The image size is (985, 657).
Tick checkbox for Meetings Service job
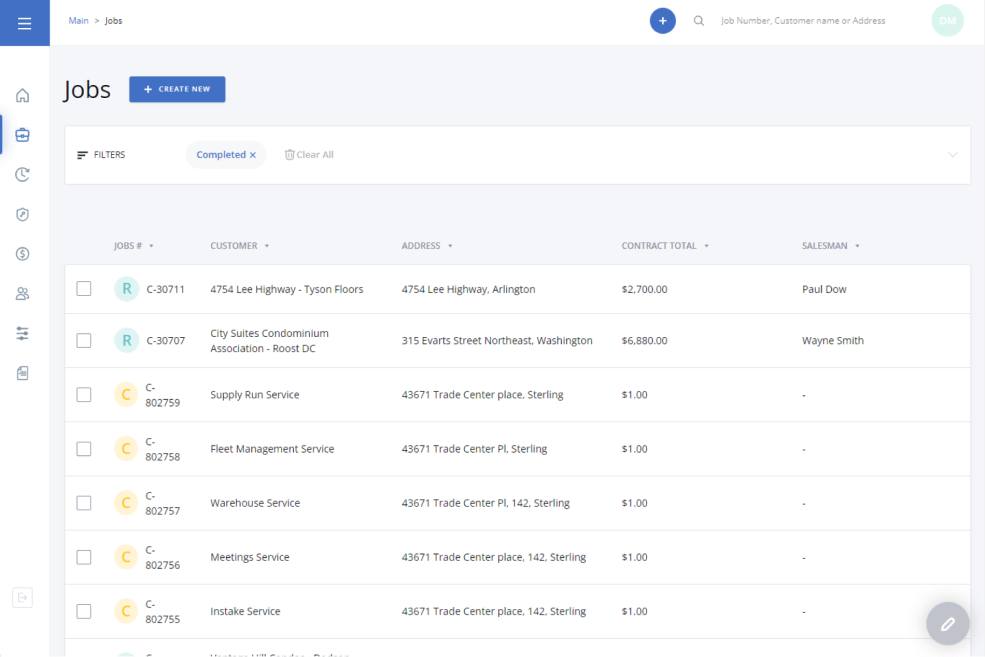(84, 557)
